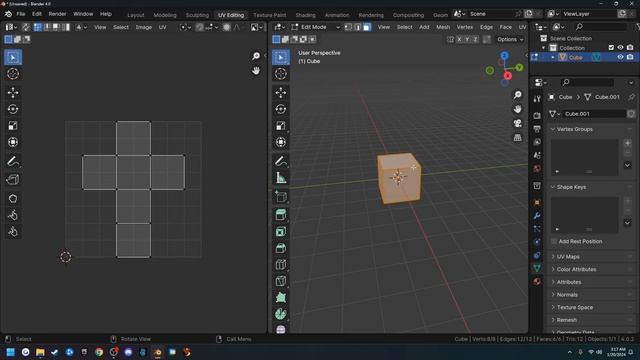Image resolution: width=640 pixels, height=360 pixels.
Task: Open the Modifiers properties tab wrench icon
Action: (x=537, y=215)
